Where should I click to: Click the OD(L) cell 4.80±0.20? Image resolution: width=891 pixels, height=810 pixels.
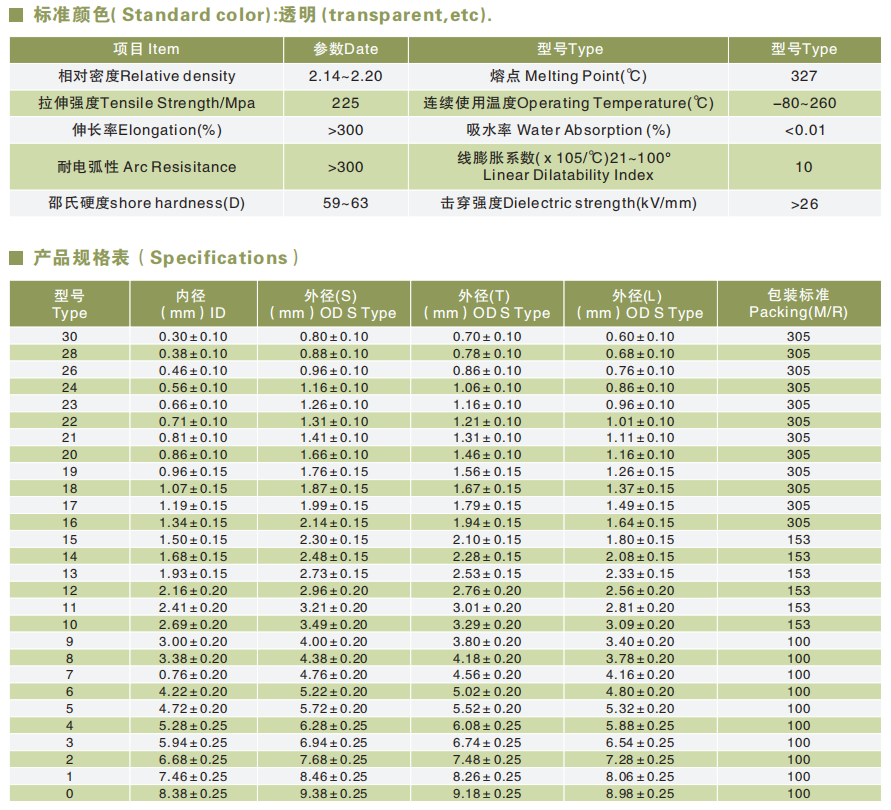640,692
